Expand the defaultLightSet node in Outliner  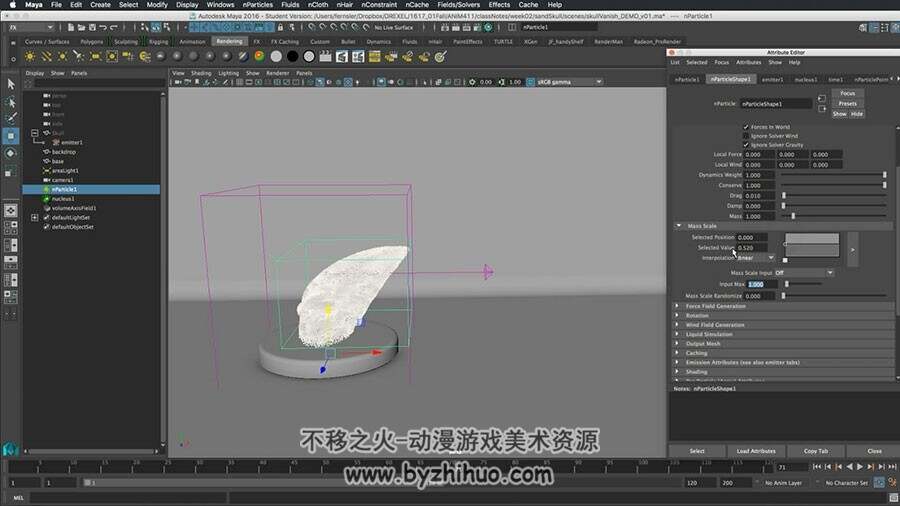click(34, 217)
